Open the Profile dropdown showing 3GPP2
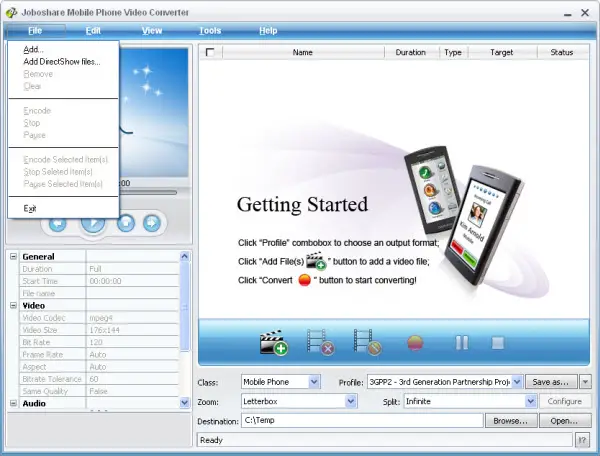The image size is (600, 456). click(517, 382)
